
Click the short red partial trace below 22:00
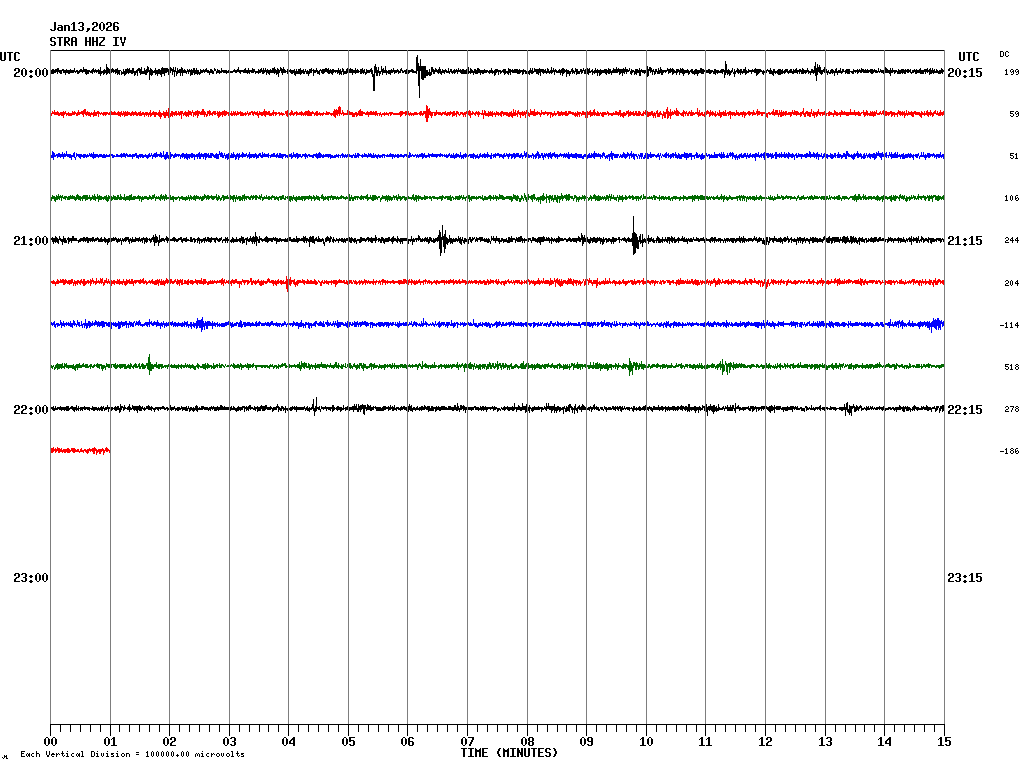click(x=80, y=451)
